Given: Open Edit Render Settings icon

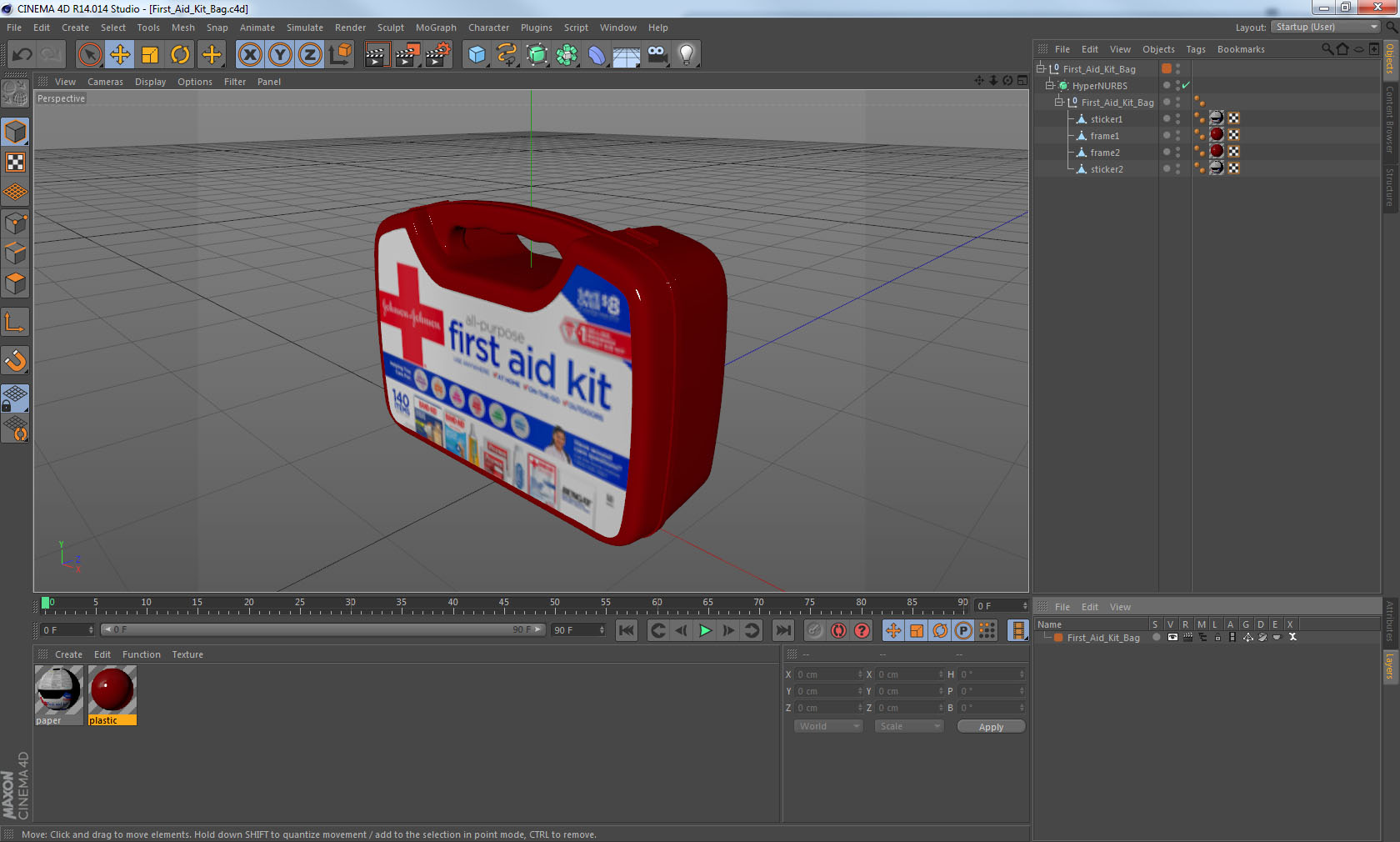Looking at the screenshot, I should tap(438, 55).
